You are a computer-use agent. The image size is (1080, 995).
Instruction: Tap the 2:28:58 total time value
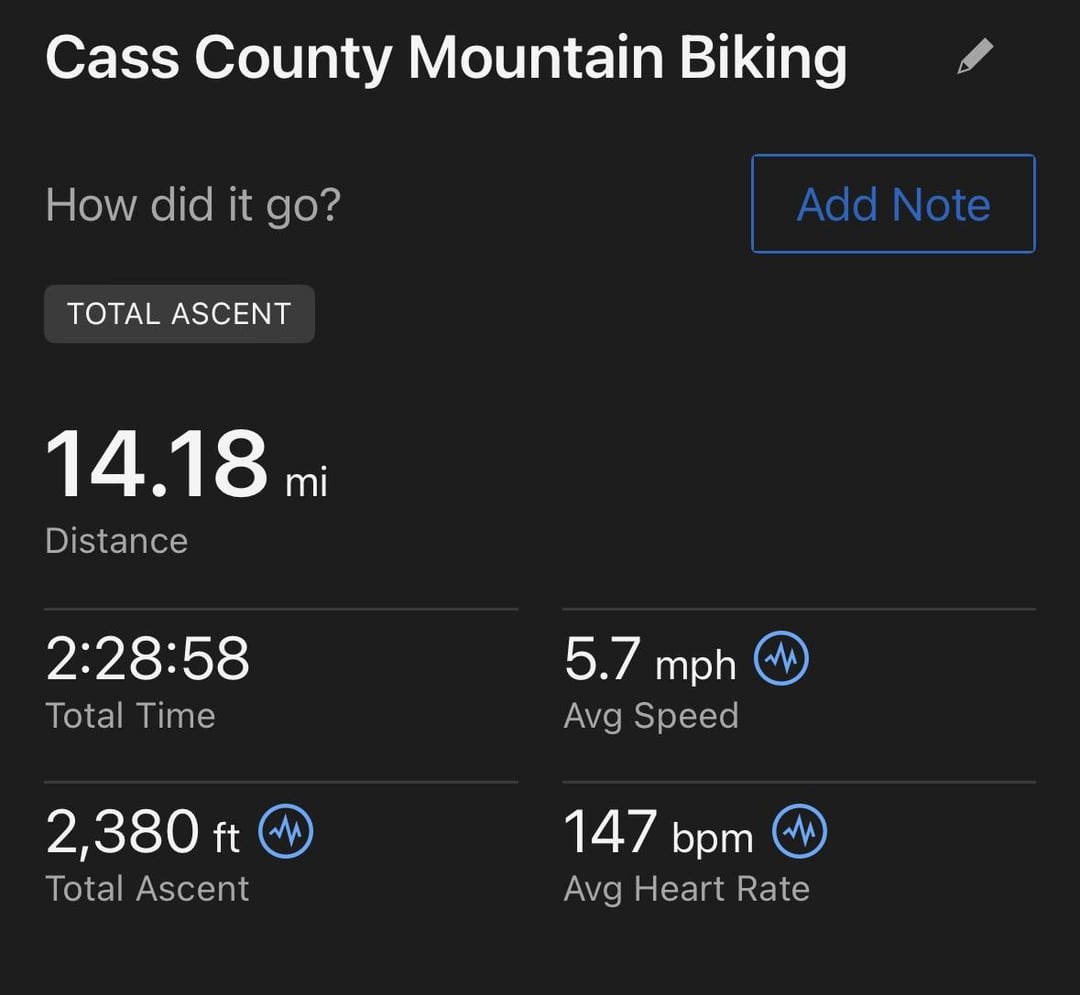tap(147, 658)
